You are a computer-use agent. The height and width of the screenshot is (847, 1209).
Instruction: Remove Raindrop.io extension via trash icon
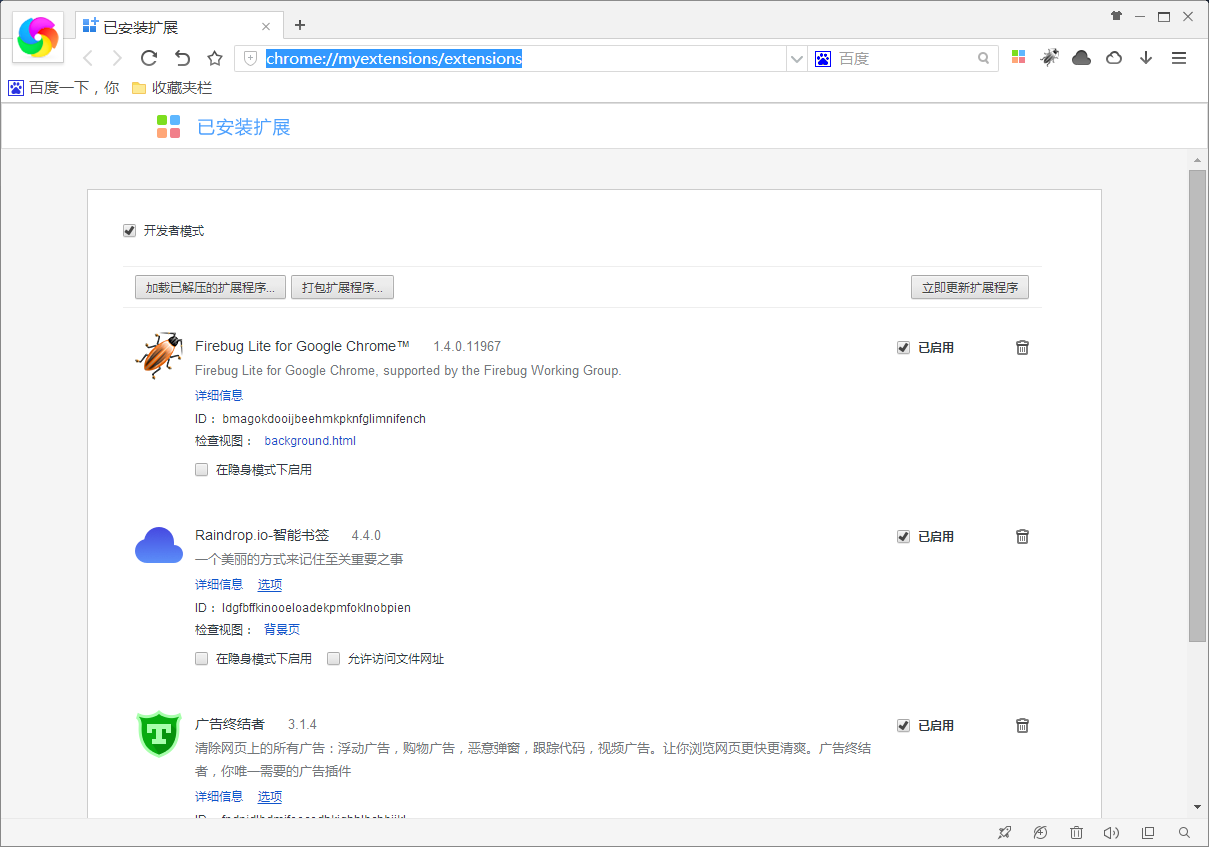tap(1022, 536)
